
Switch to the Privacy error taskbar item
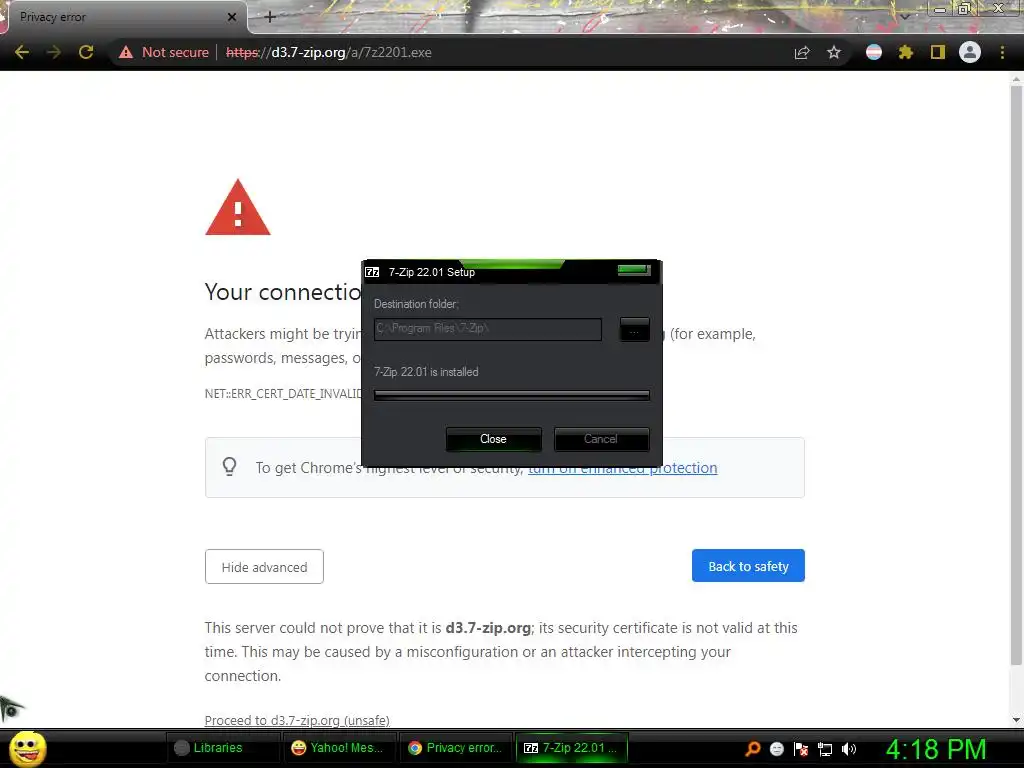[x=455, y=748]
